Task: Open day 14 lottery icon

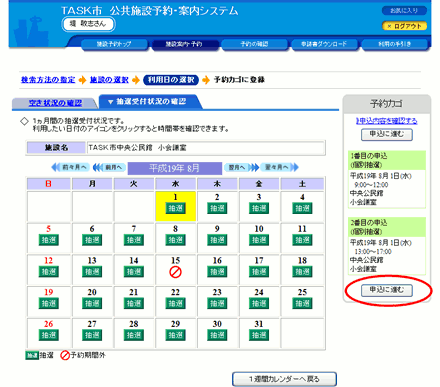Action: coord(134,272)
